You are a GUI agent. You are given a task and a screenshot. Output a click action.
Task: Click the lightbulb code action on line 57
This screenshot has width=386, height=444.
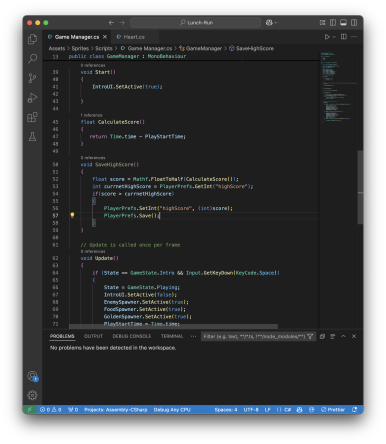click(x=72, y=215)
